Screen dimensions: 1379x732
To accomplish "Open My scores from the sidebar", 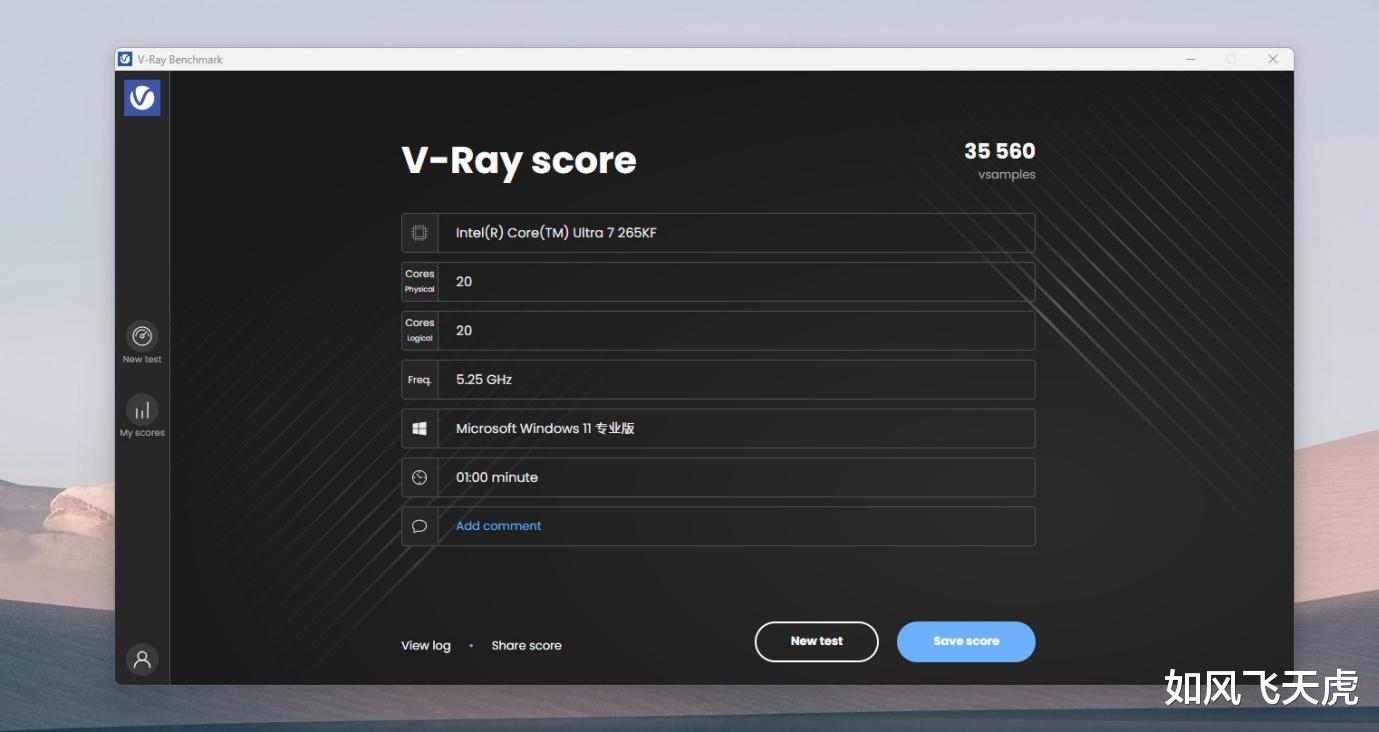I will (142, 409).
